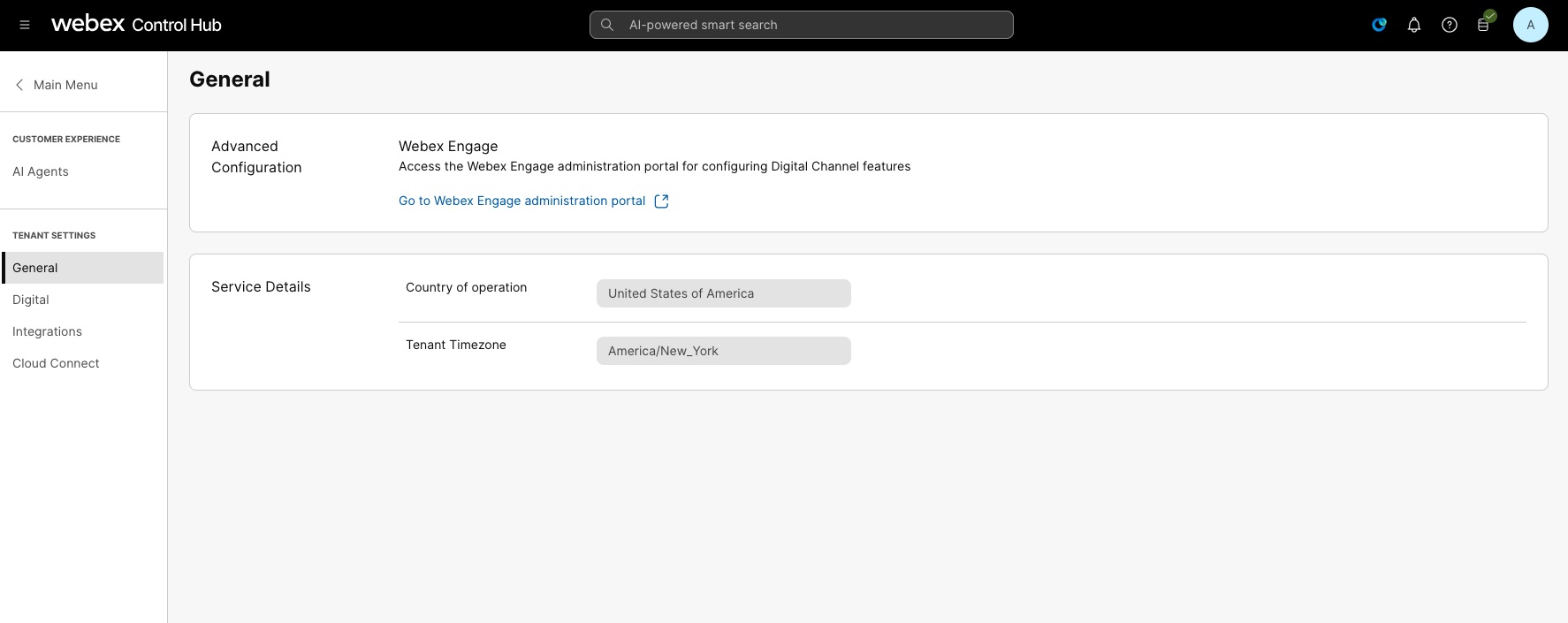Open the user profile avatar
This screenshot has width=1568, height=623.
pos(1530,25)
